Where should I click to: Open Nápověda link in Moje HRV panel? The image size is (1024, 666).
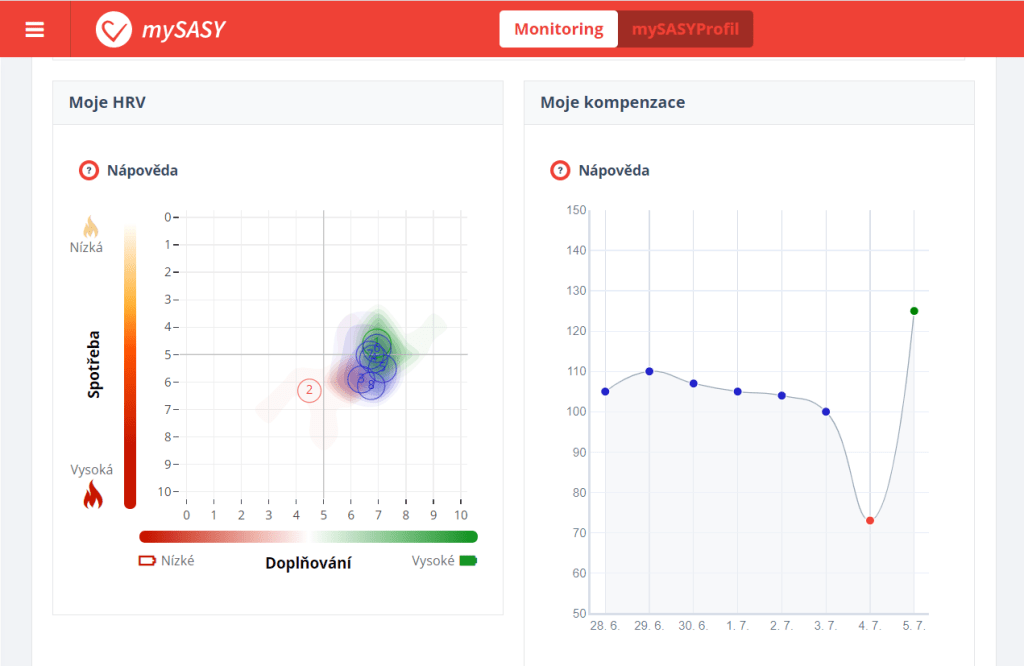[x=142, y=170]
